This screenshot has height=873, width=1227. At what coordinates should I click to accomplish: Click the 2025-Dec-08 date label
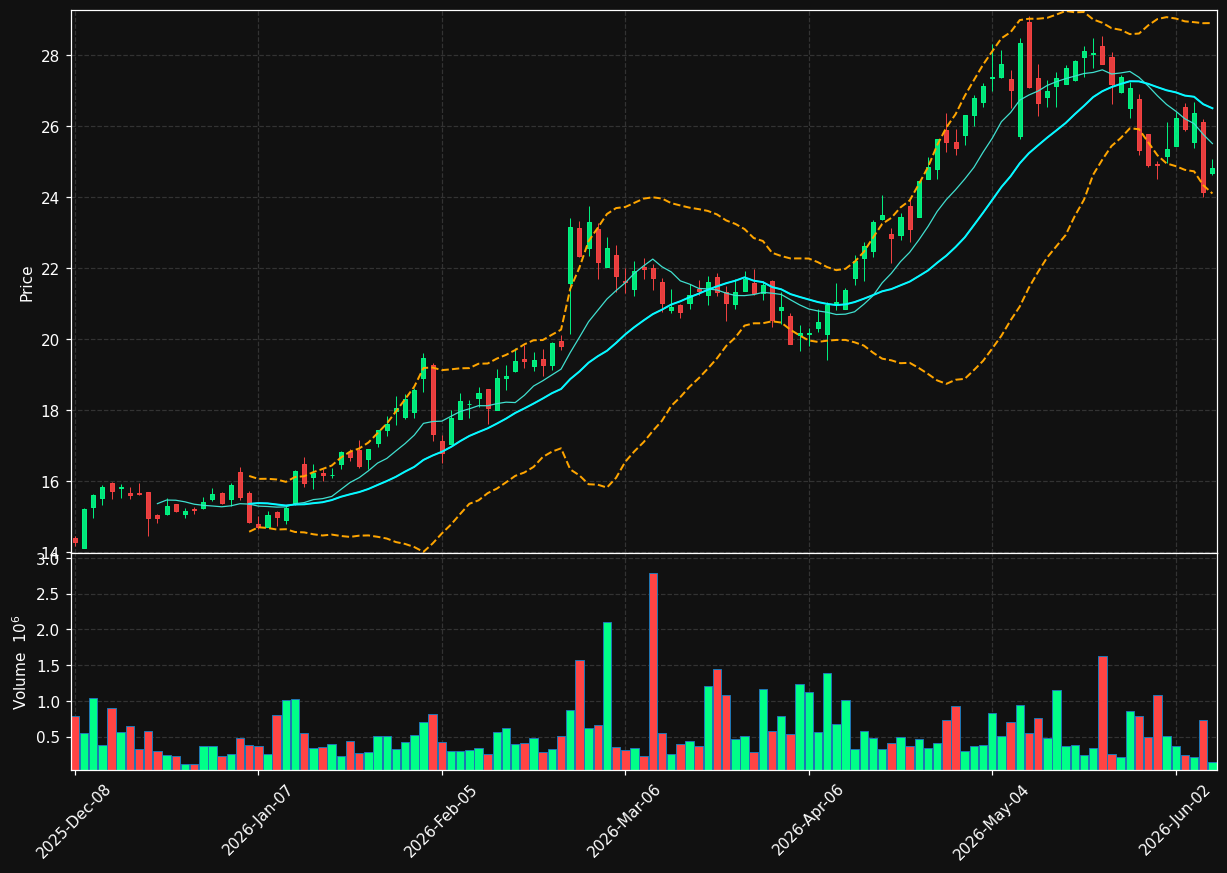point(73,821)
